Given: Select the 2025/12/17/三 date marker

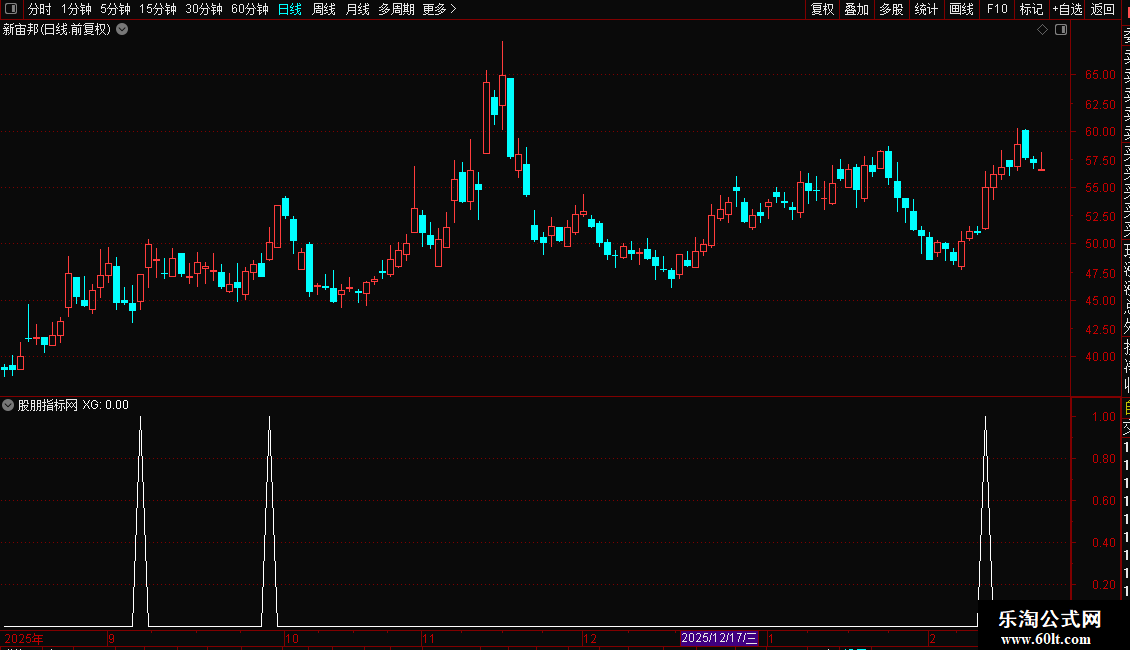Looking at the screenshot, I should pos(719,638).
